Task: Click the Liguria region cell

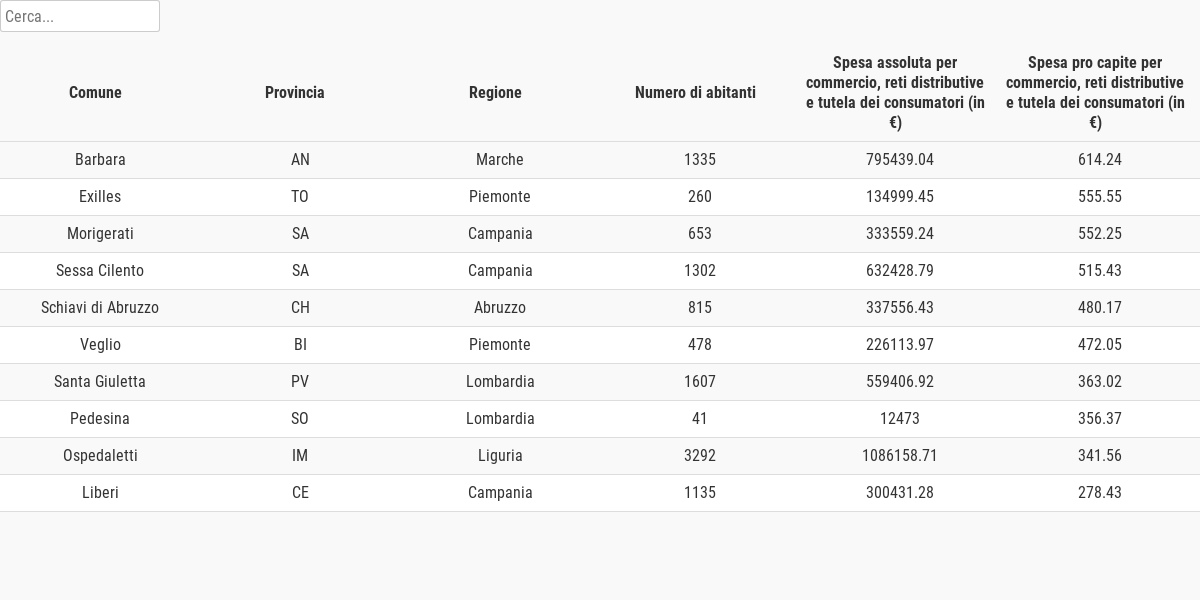Action: tap(500, 456)
